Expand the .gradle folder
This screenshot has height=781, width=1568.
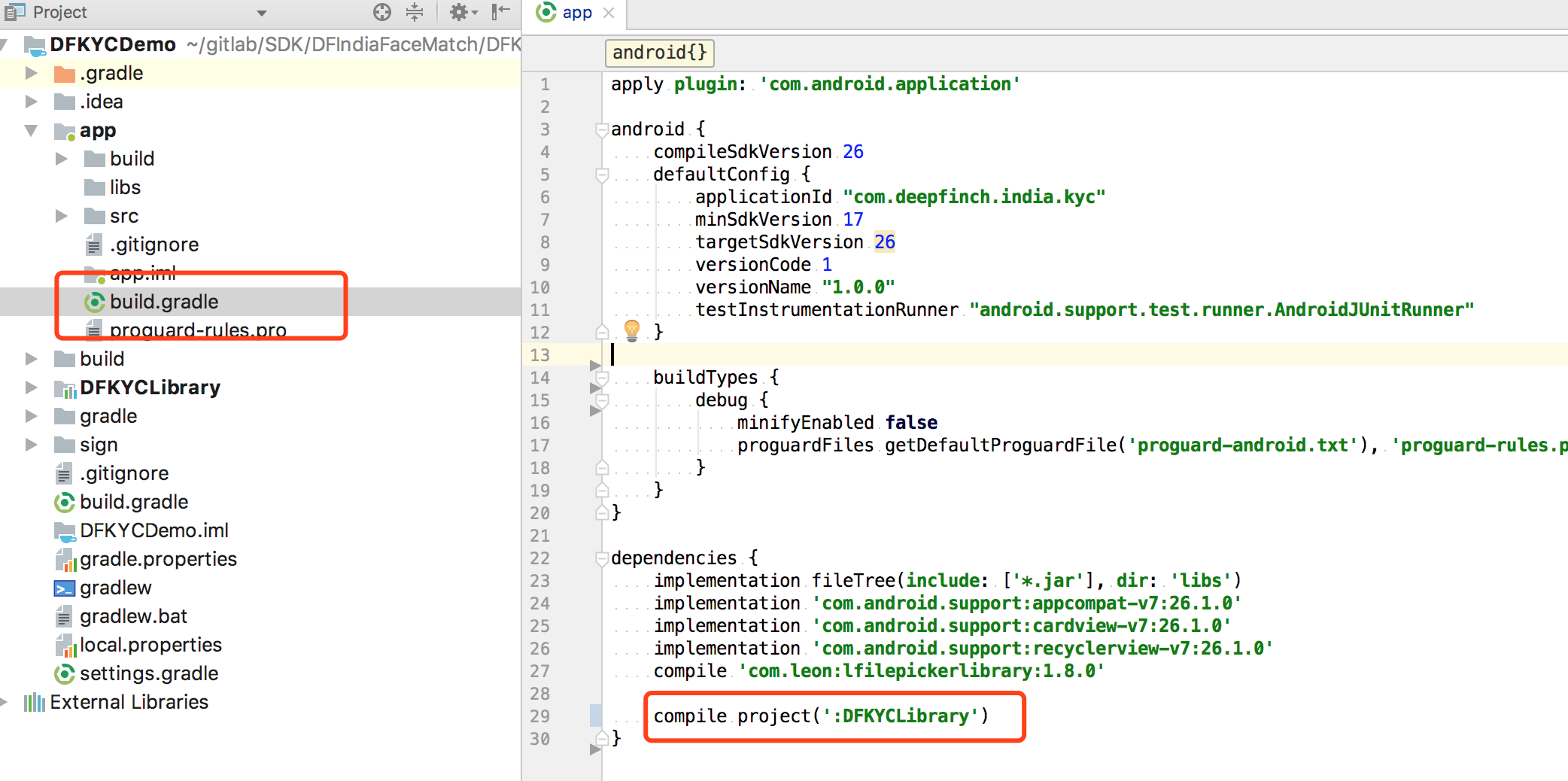[x=32, y=73]
